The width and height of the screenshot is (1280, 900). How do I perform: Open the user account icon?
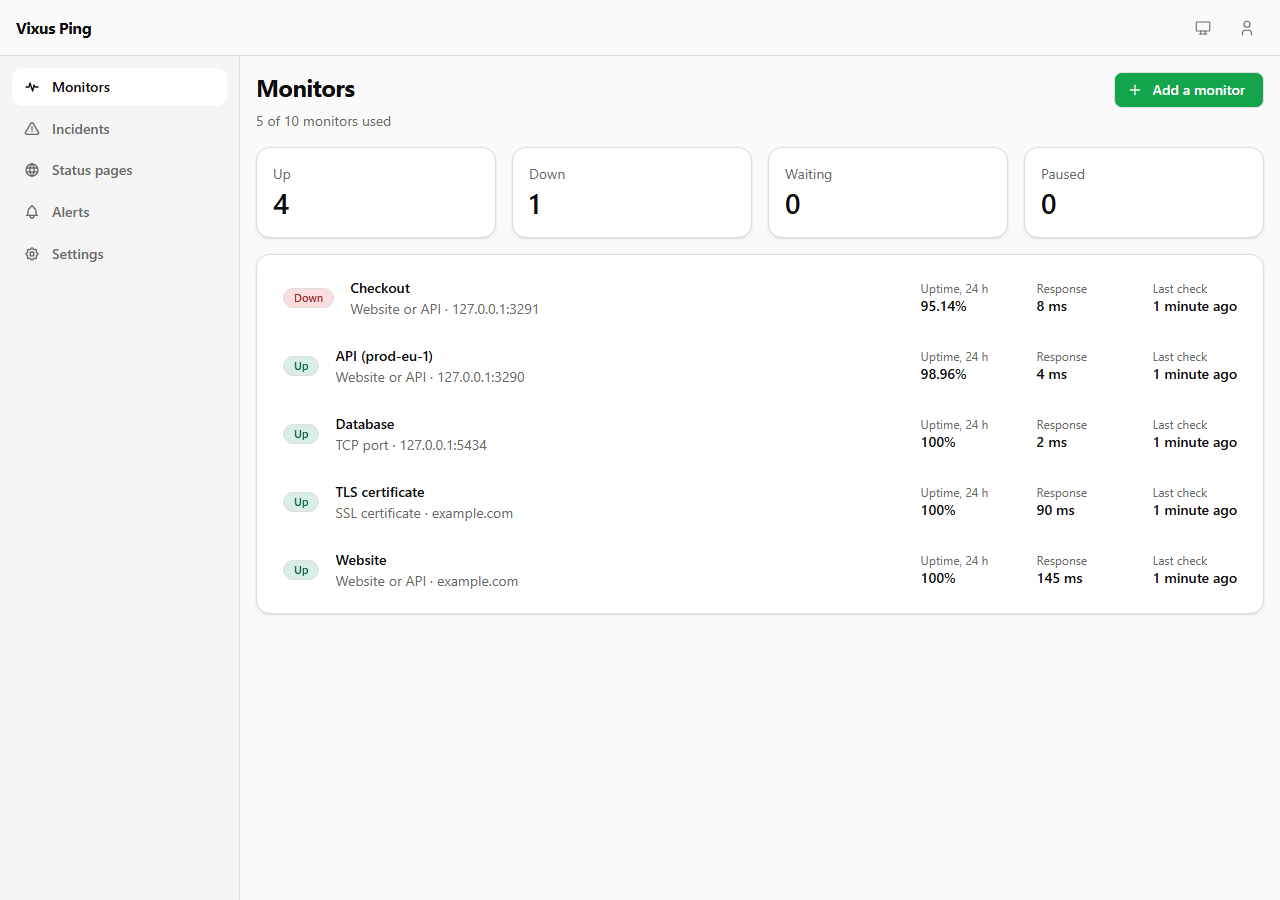1247,28
